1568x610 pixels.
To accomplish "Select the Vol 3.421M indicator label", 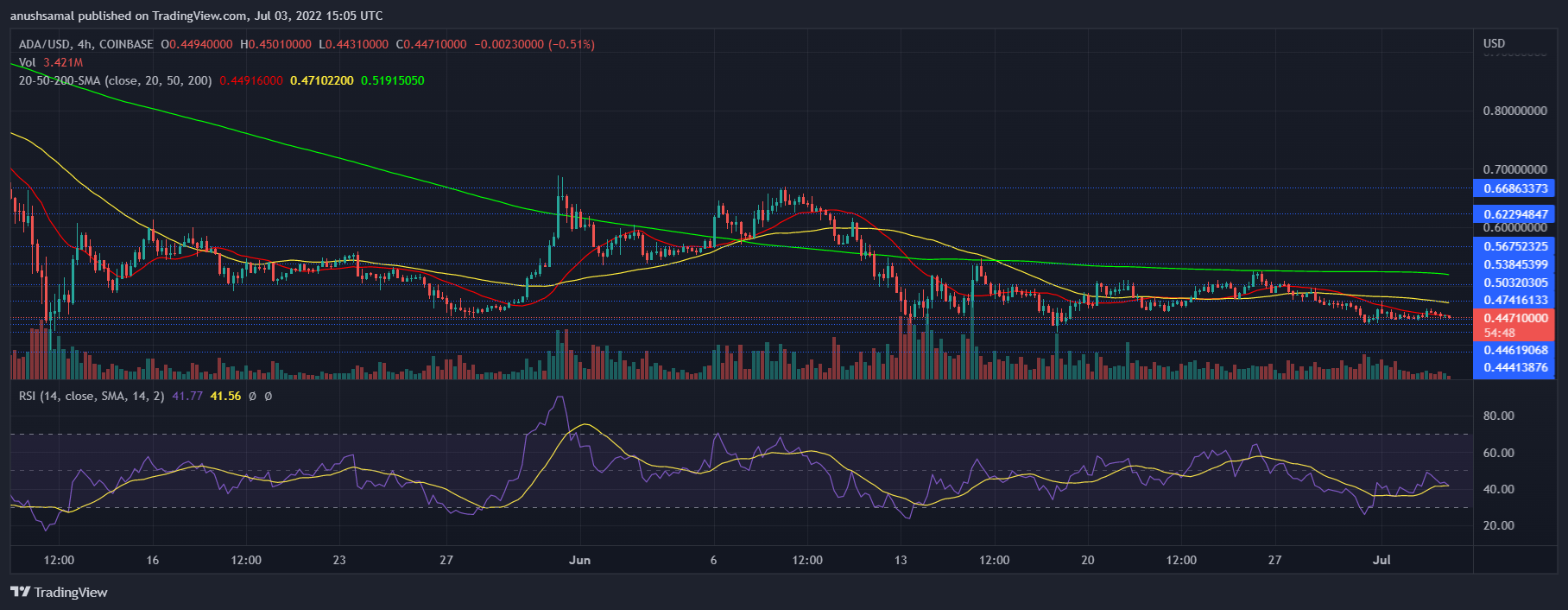I will [x=51, y=62].
